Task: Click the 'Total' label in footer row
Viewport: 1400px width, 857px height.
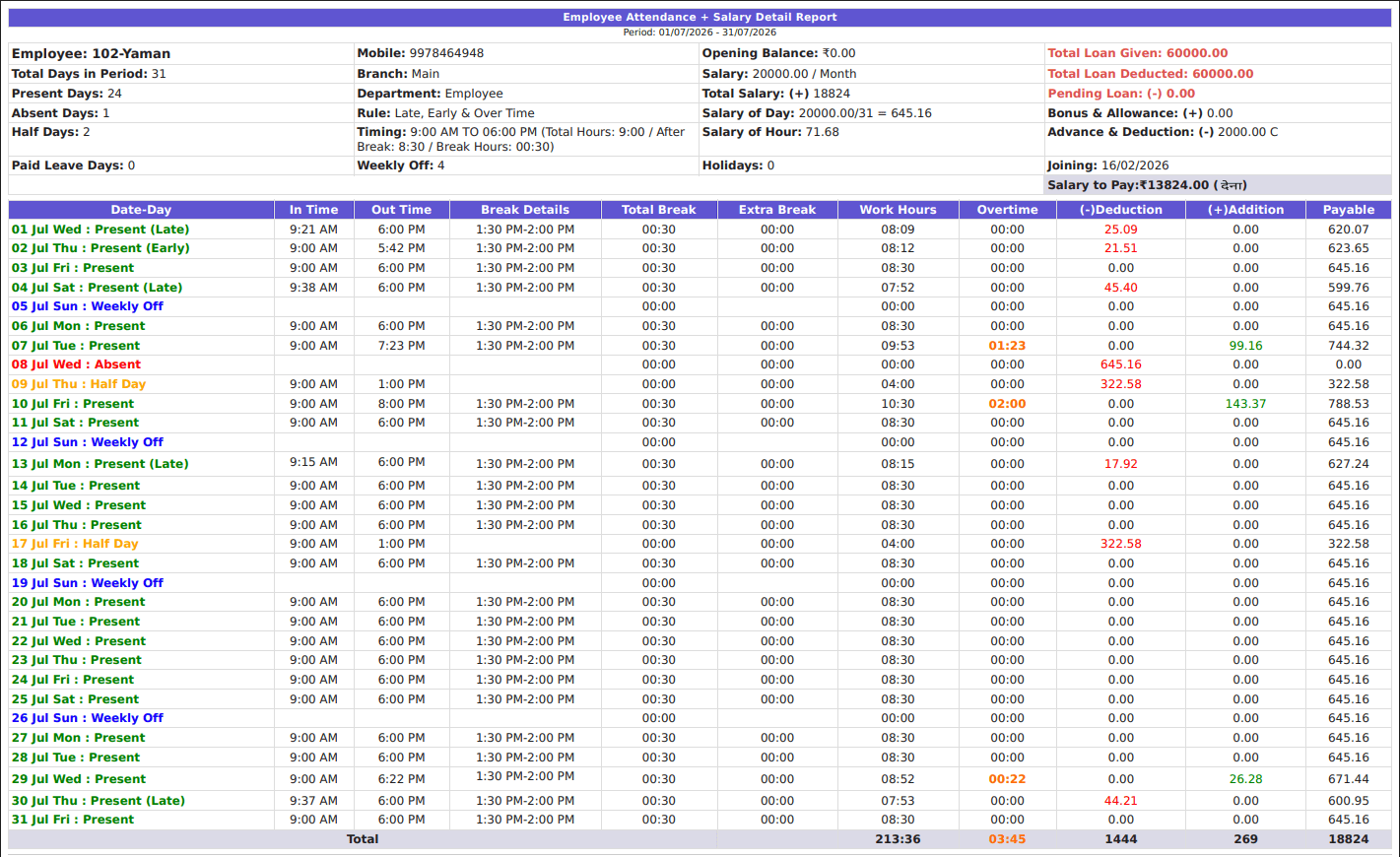Action: pyautogui.click(x=363, y=839)
